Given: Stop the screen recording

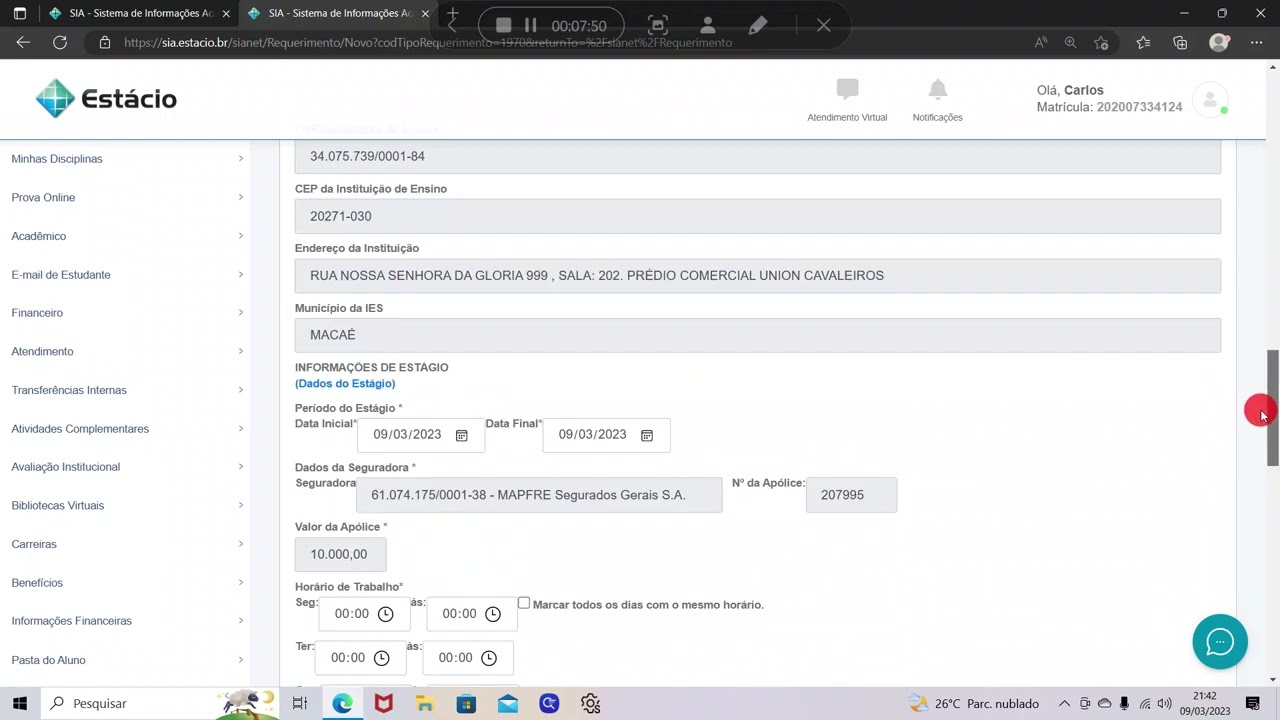Looking at the screenshot, I should coord(504,25).
